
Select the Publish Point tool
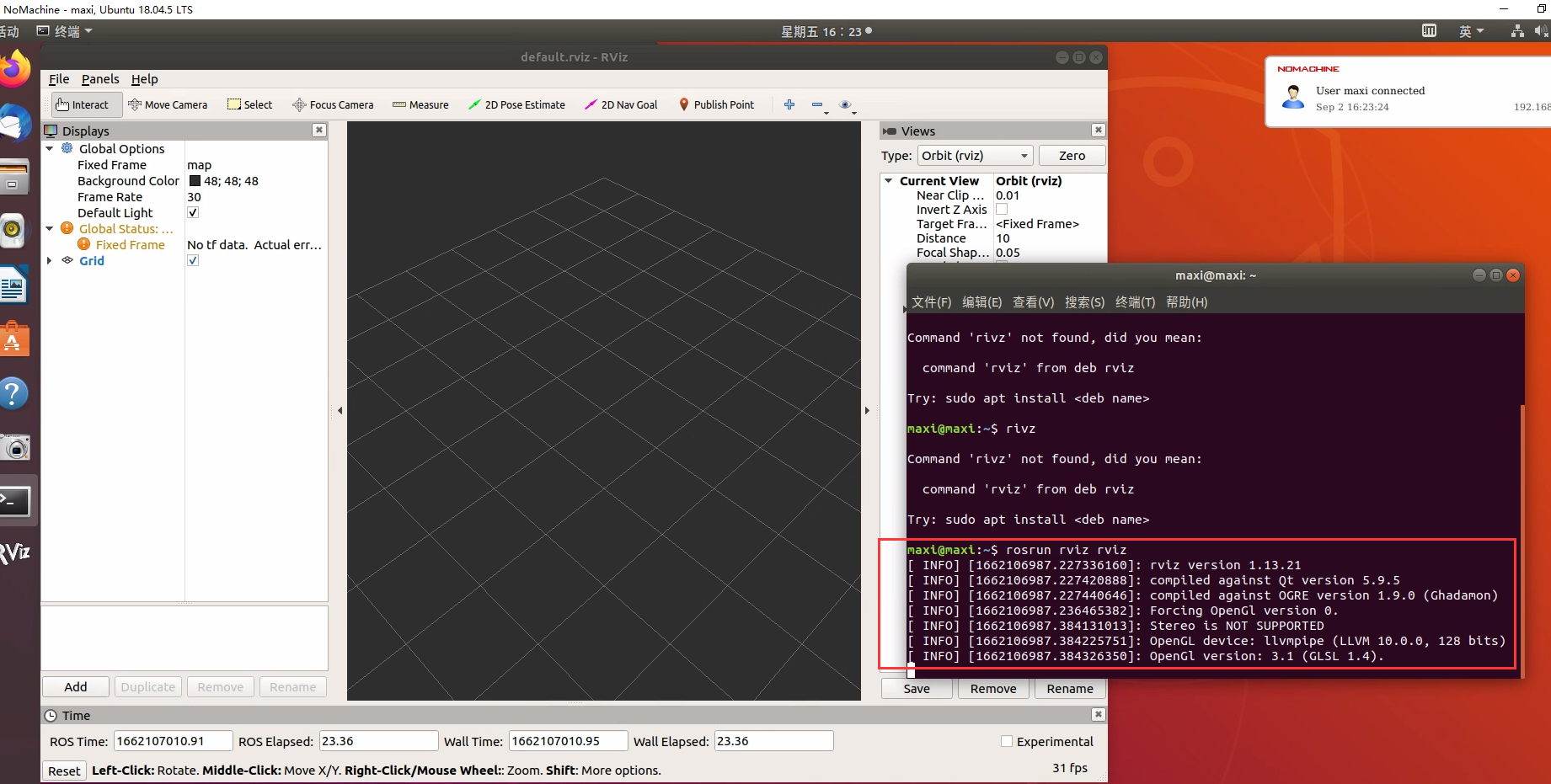coord(717,104)
